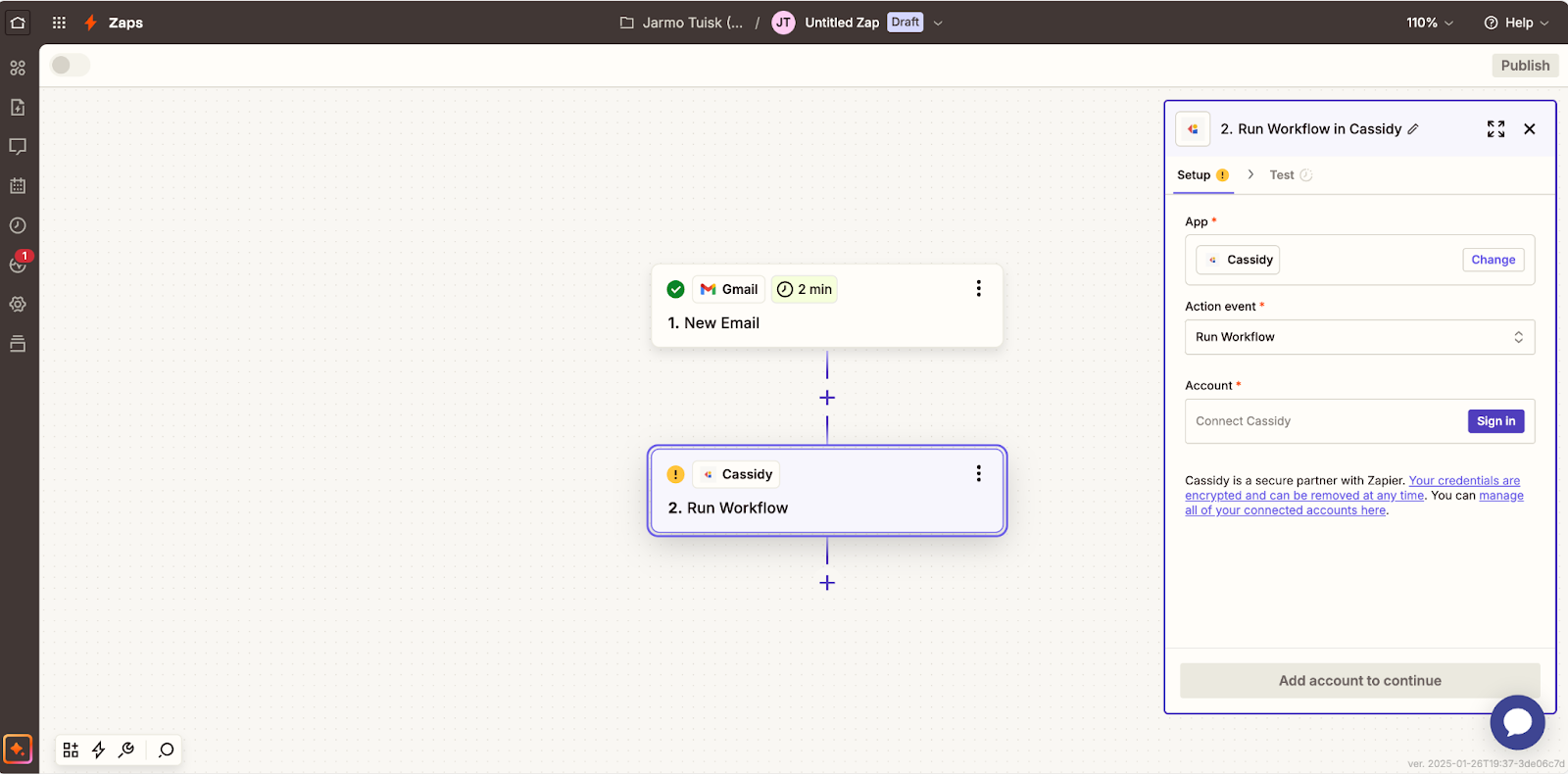Viewport: 1568px width, 774px height.
Task: Open the speech-bubble sidebar icon
Action: pos(18,147)
